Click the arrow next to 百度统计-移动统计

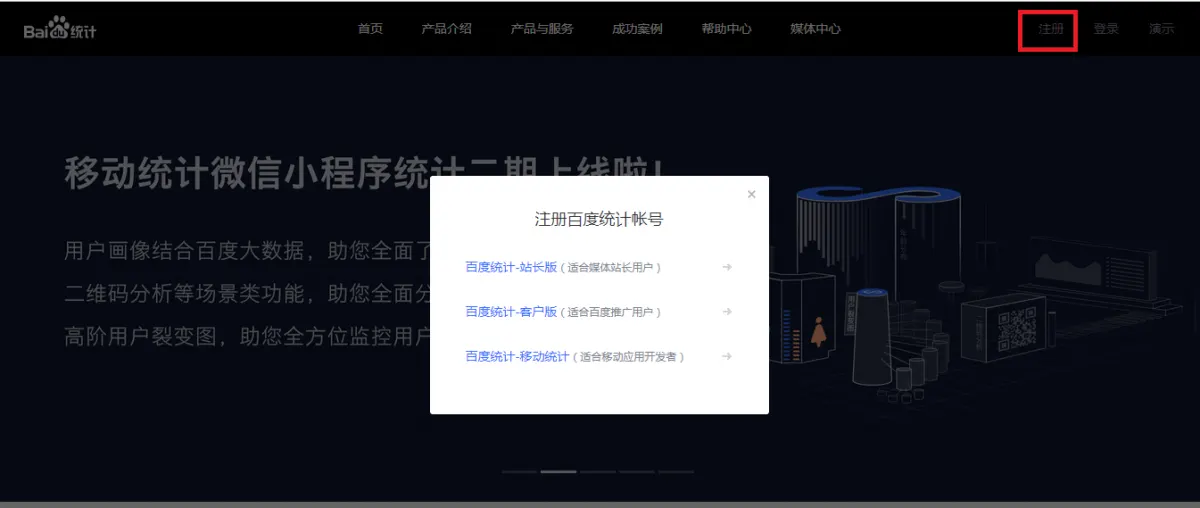(x=727, y=356)
